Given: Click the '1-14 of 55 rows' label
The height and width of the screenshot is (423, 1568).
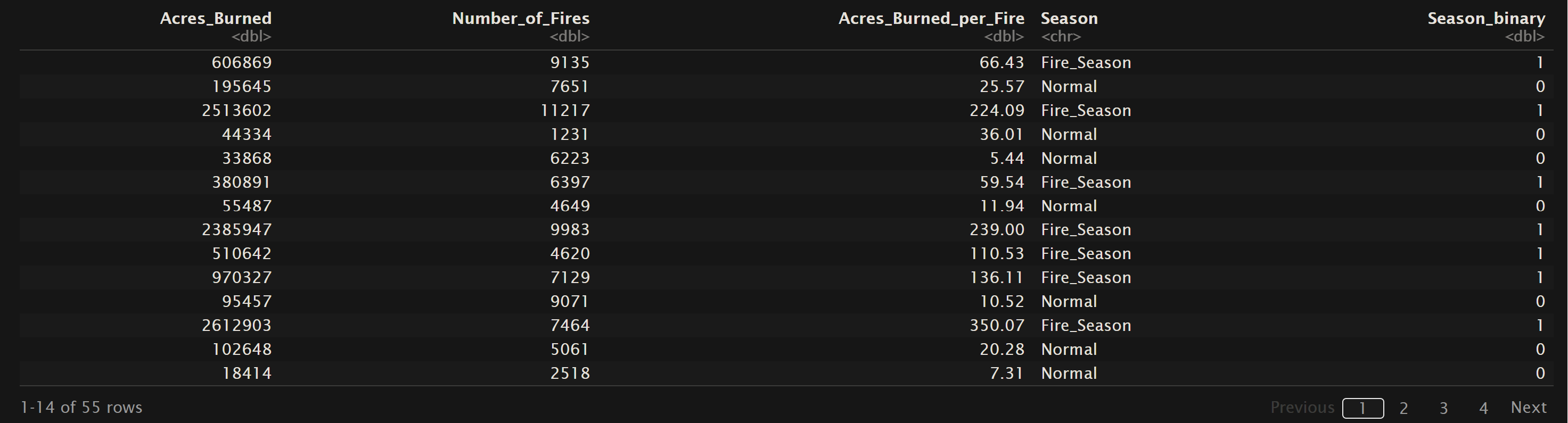Looking at the screenshot, I should pyautogui.click(x=81, y=407).
